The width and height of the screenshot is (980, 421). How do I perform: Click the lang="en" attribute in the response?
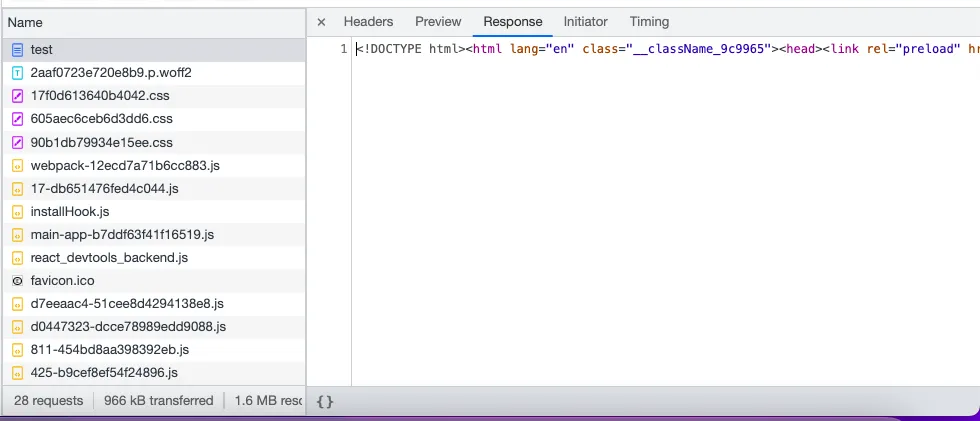(542, 49)
